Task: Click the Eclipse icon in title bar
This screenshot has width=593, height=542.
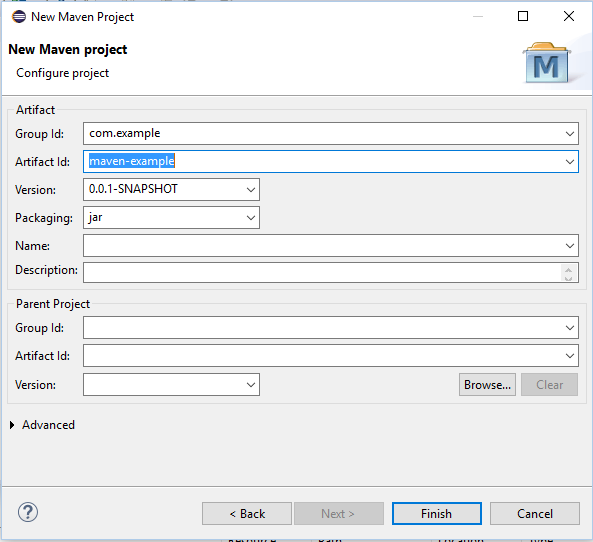Action: click(x=19, y=17)
